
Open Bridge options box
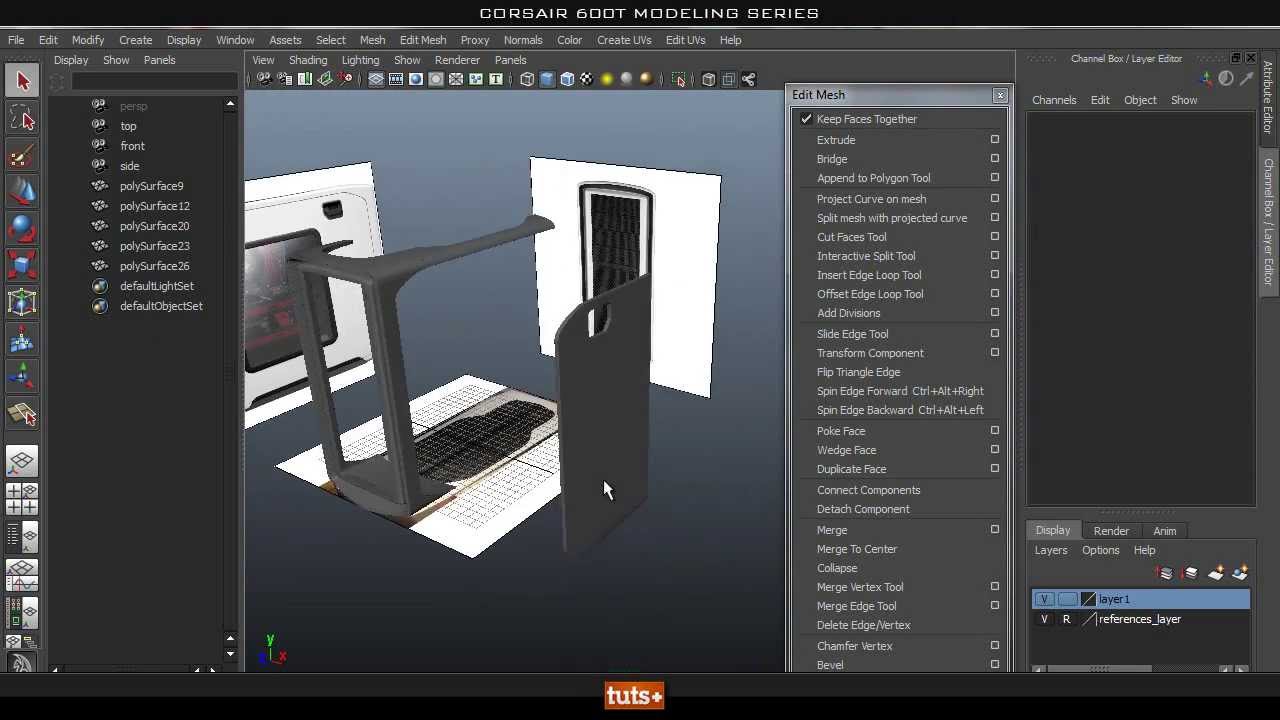[995, 159]
